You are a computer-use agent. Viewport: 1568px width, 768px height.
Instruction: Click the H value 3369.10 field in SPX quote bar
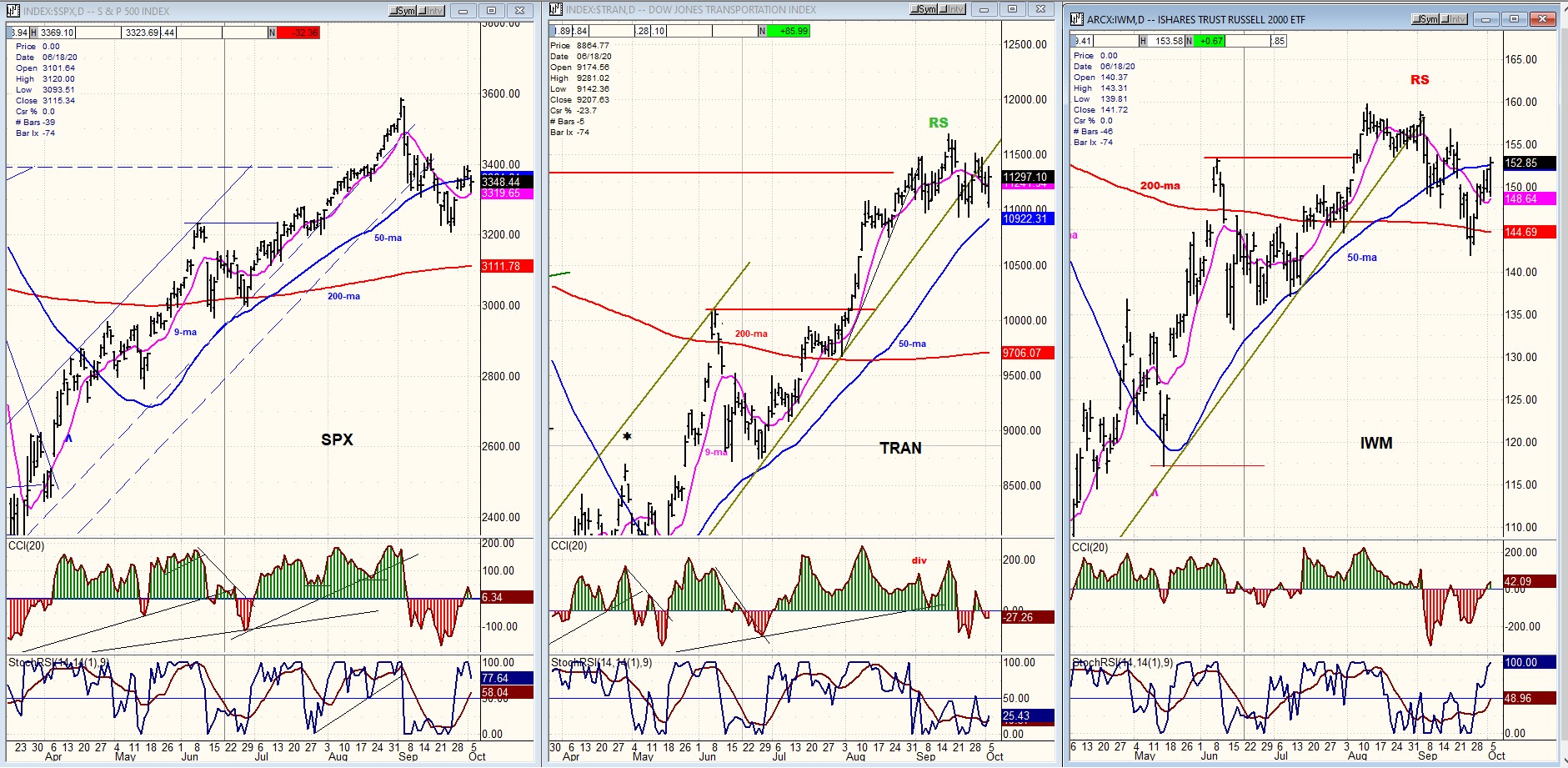click(x=53, y=33)
